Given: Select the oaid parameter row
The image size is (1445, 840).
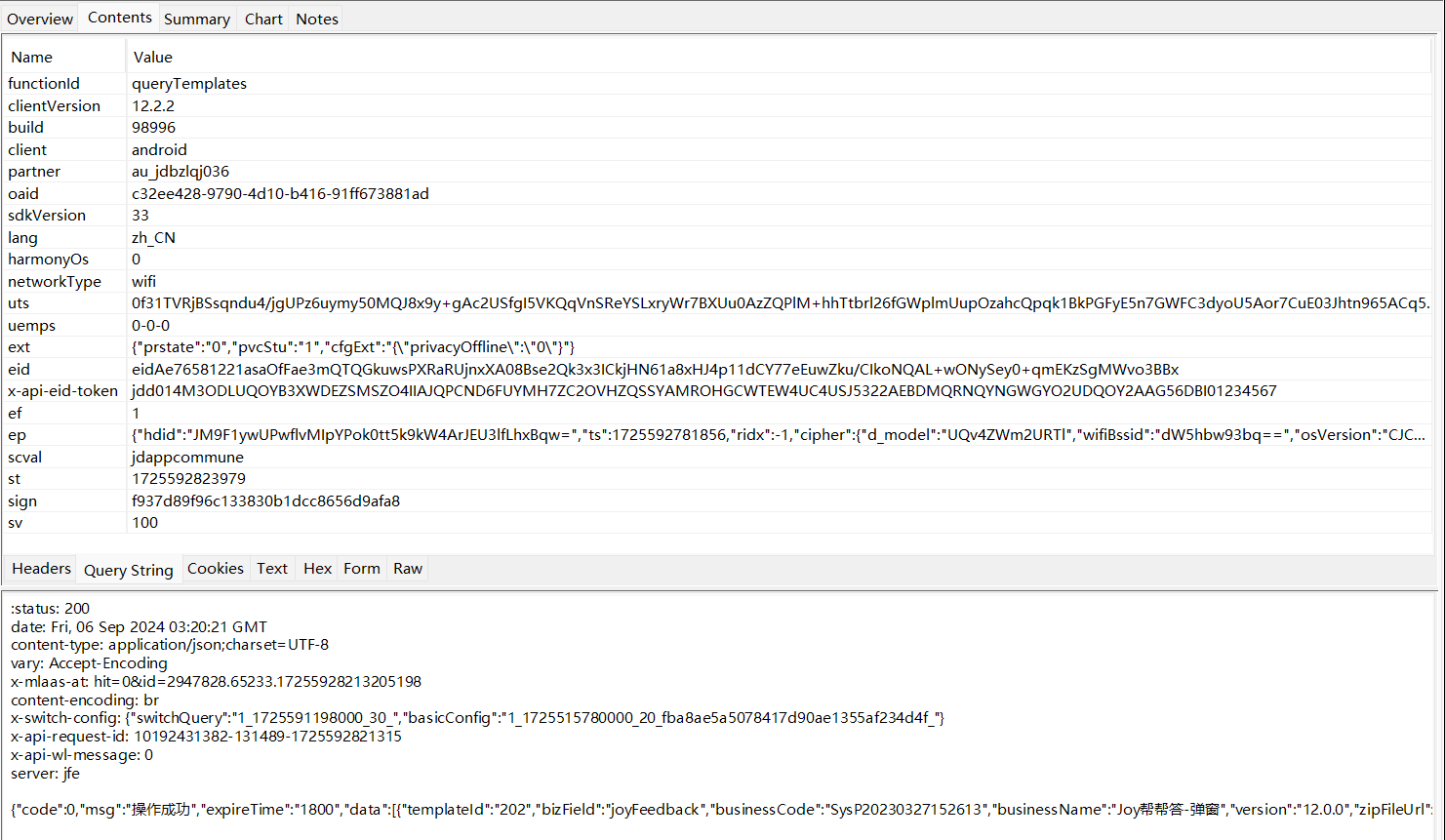Looking at the screenshot, I should point(23,194).
